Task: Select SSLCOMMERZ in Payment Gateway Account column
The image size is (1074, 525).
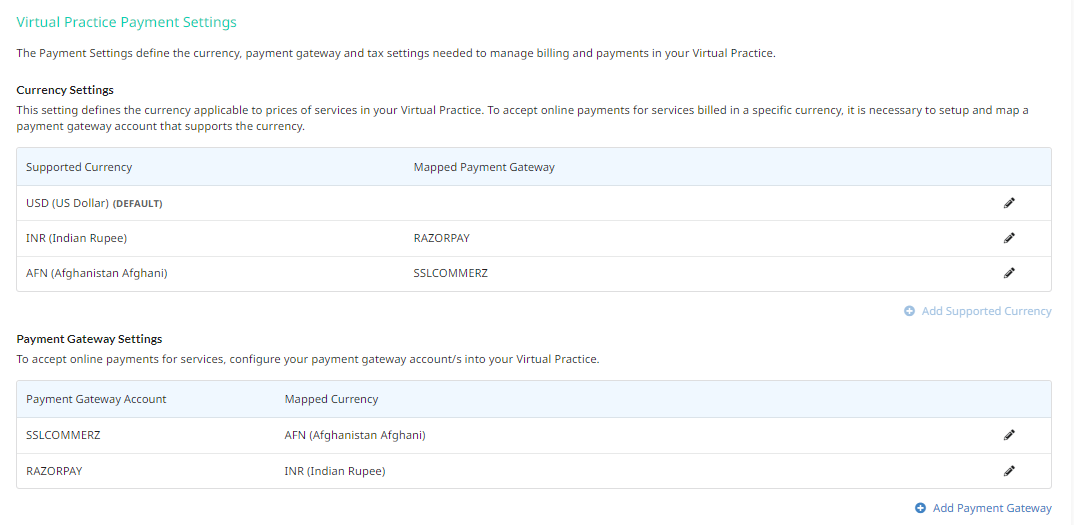Action: coord(63,435)
